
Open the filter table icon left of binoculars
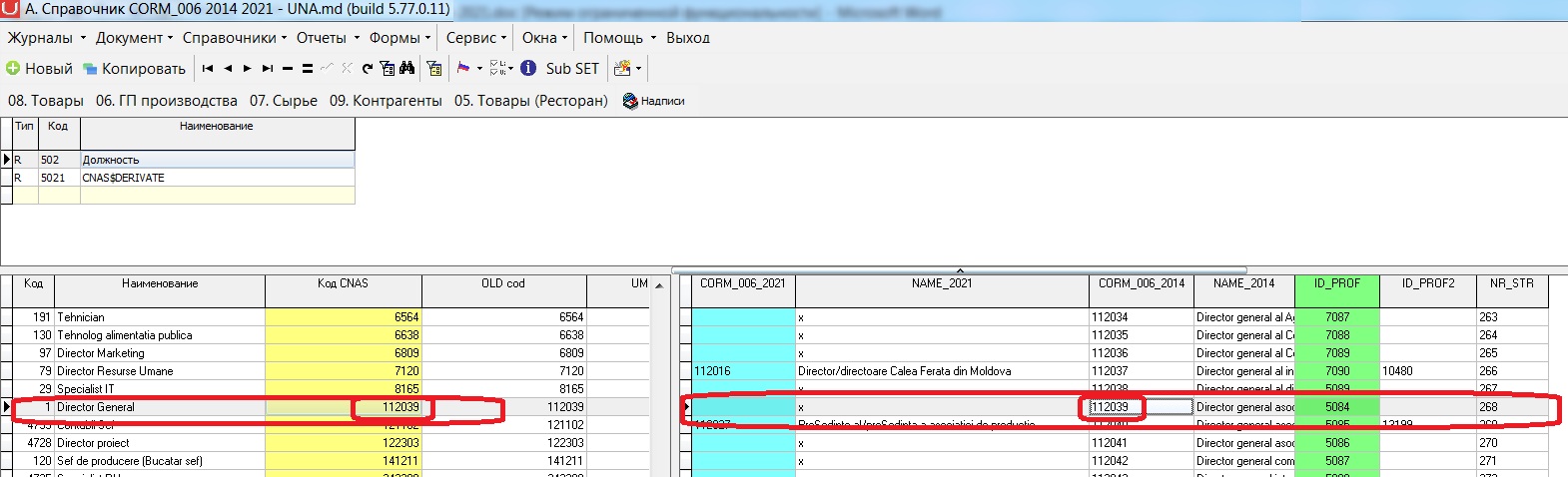pos(387,68)
